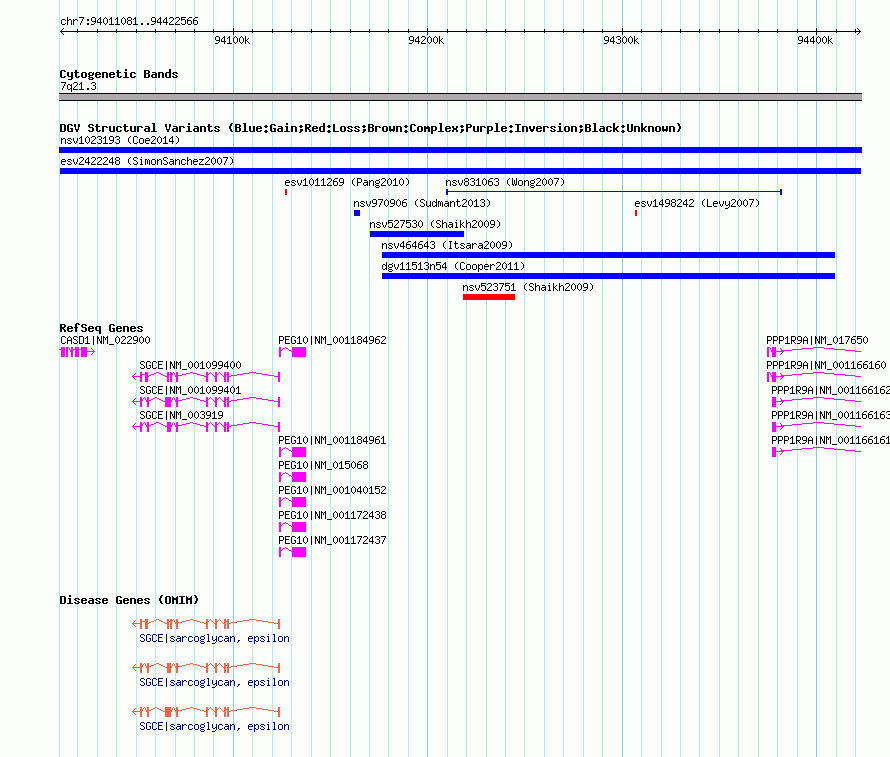
Task: Click the Cytogenetic Bands track heading
Action: coord(119,74)
